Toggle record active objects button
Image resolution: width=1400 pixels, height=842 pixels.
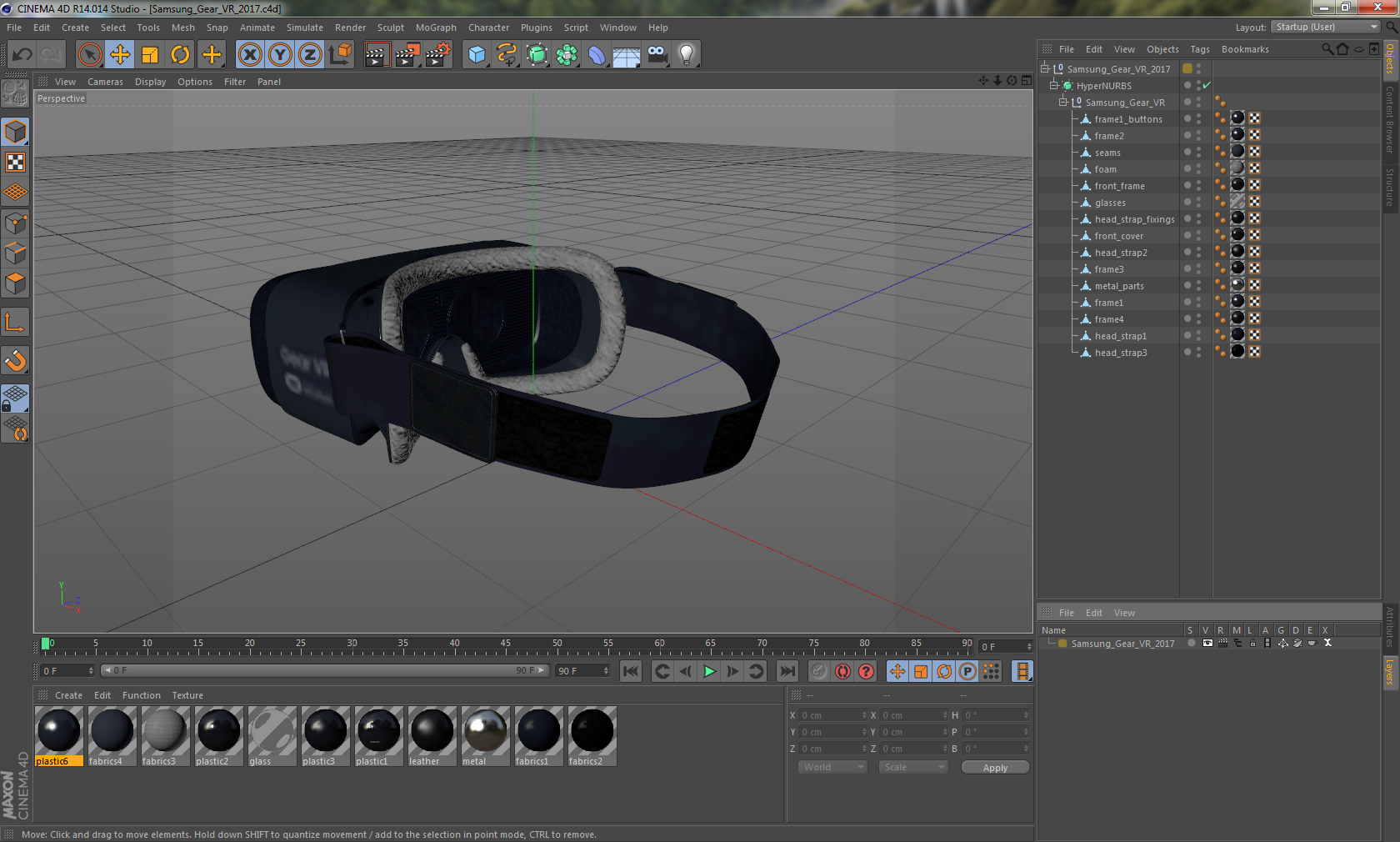tap(819, 671)
